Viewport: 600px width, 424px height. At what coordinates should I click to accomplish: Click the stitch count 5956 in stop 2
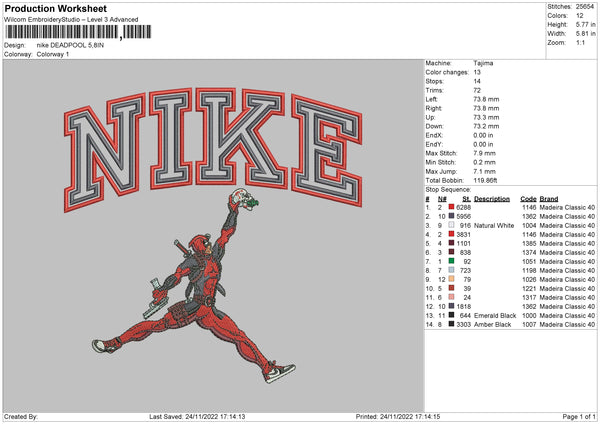point(463,217)
